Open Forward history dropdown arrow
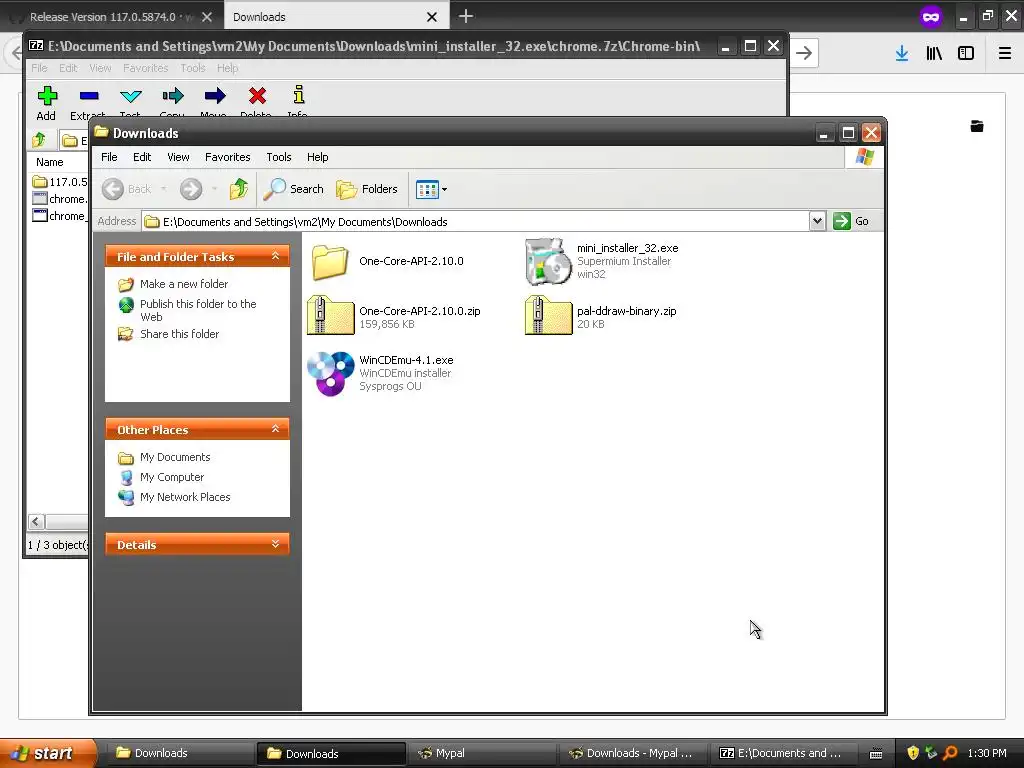Screen dimensions: 1024x768 214,189
